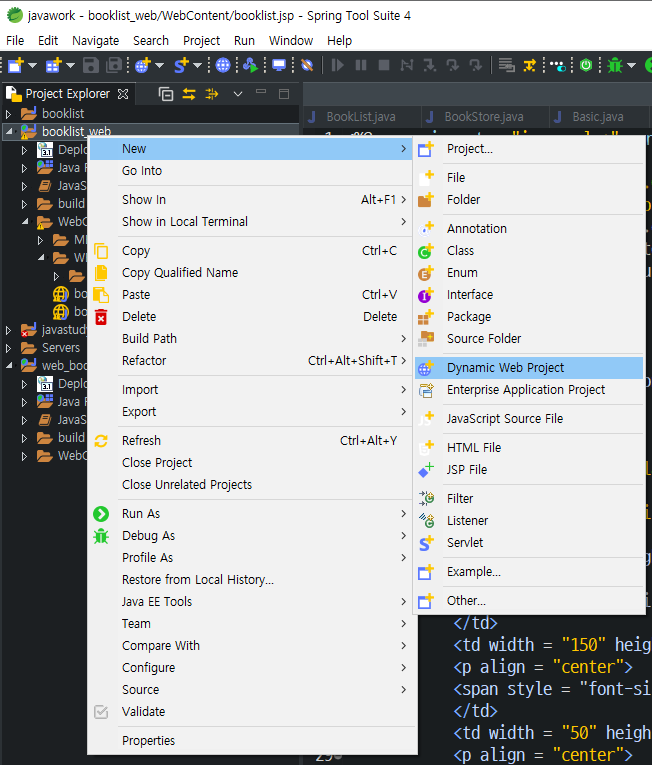The image size is (652, 765).
Task: Collapse the web_boo project node
Action: pos(9,365)
